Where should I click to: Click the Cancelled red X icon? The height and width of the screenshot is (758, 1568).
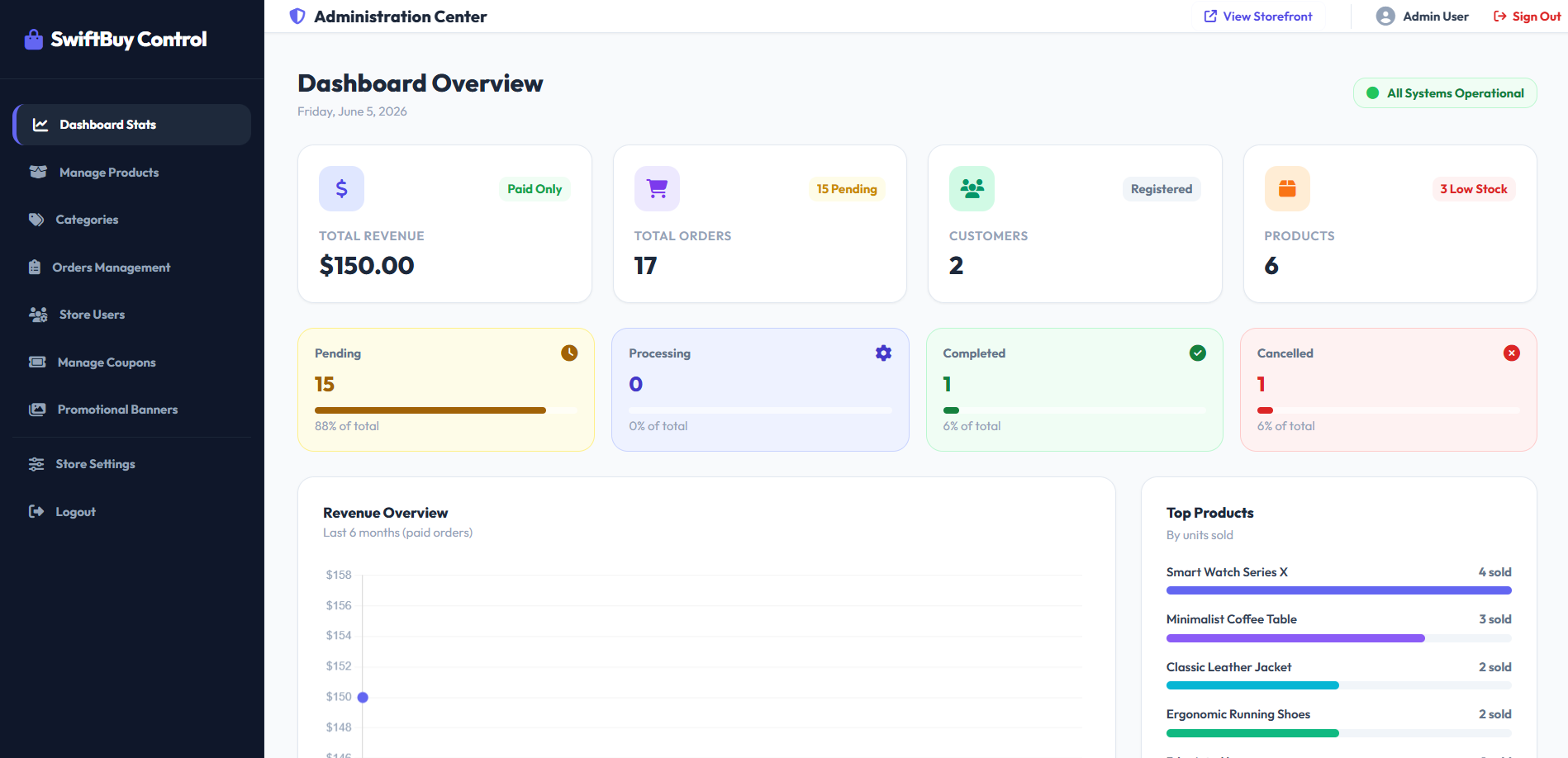point(1512,353)
